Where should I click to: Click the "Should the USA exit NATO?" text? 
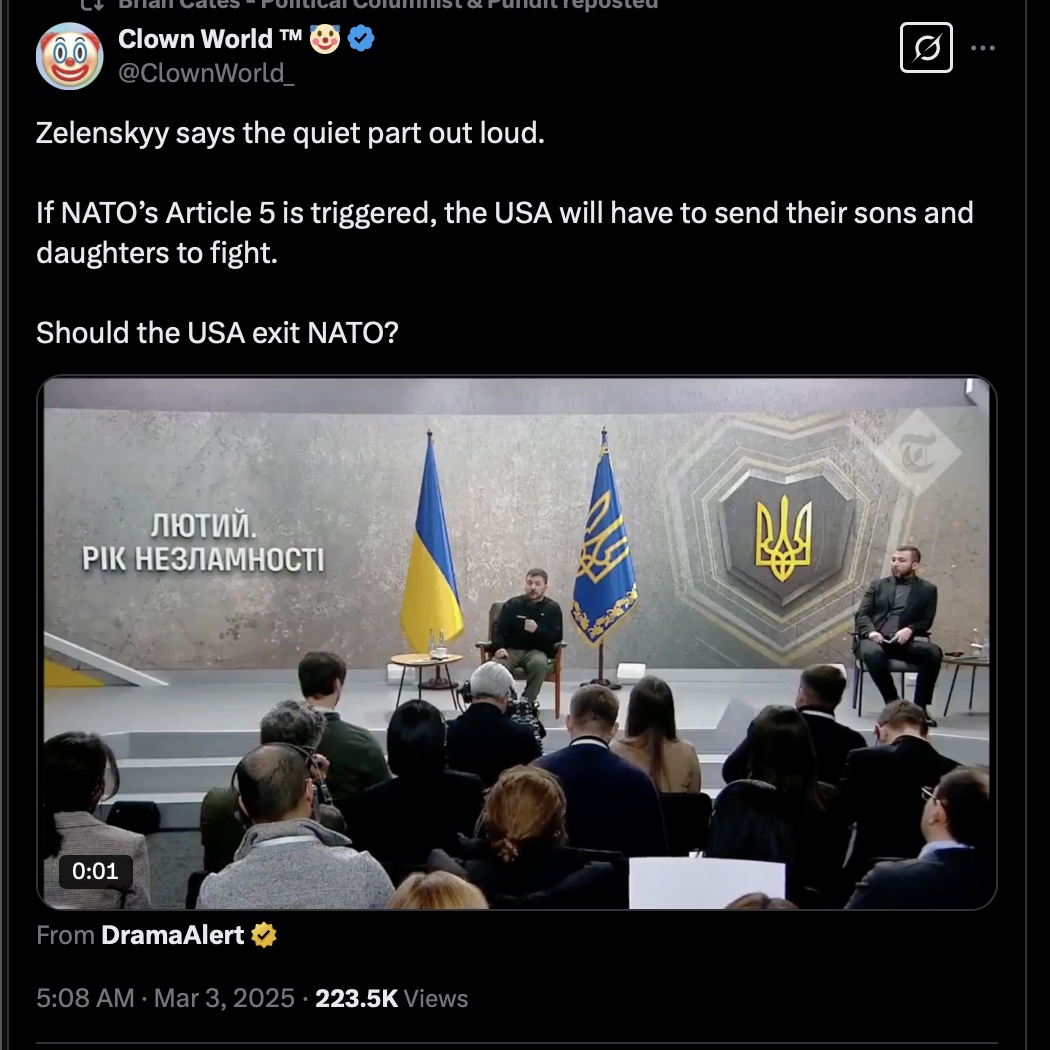(217, 333)
